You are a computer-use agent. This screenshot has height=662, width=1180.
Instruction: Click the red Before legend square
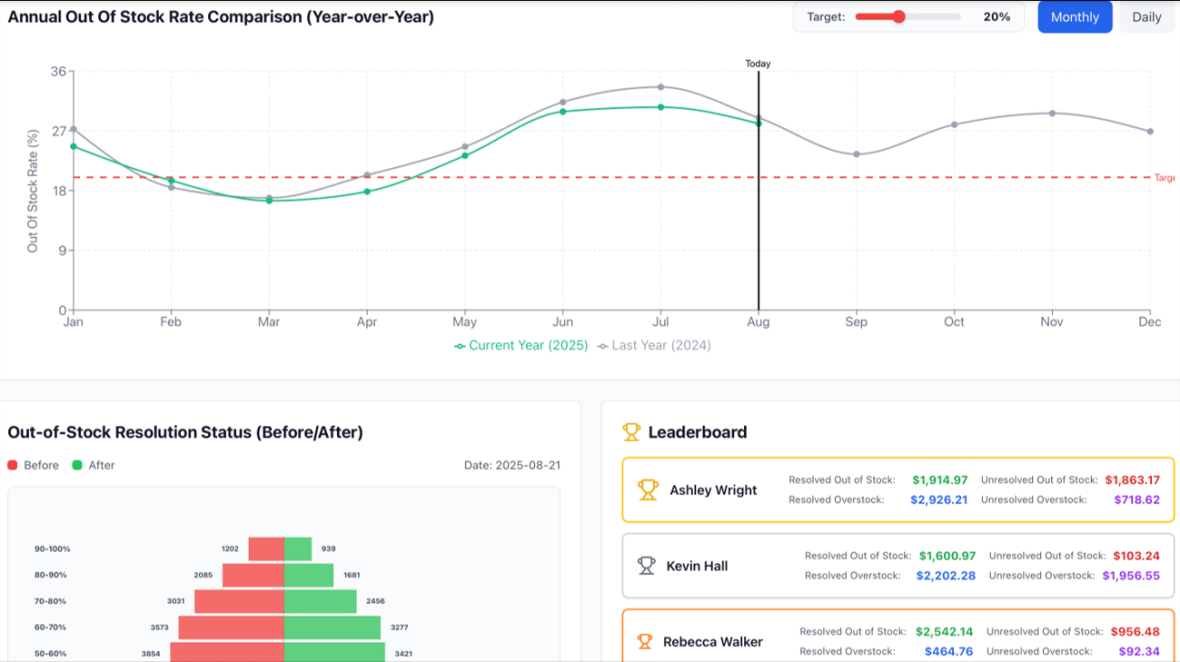[x=13, y=465]
